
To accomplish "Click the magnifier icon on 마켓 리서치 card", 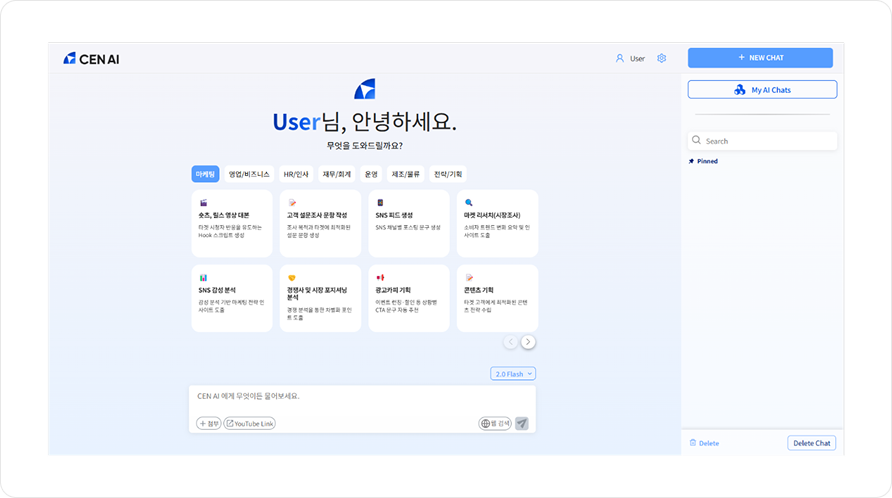I will point(468,202).
